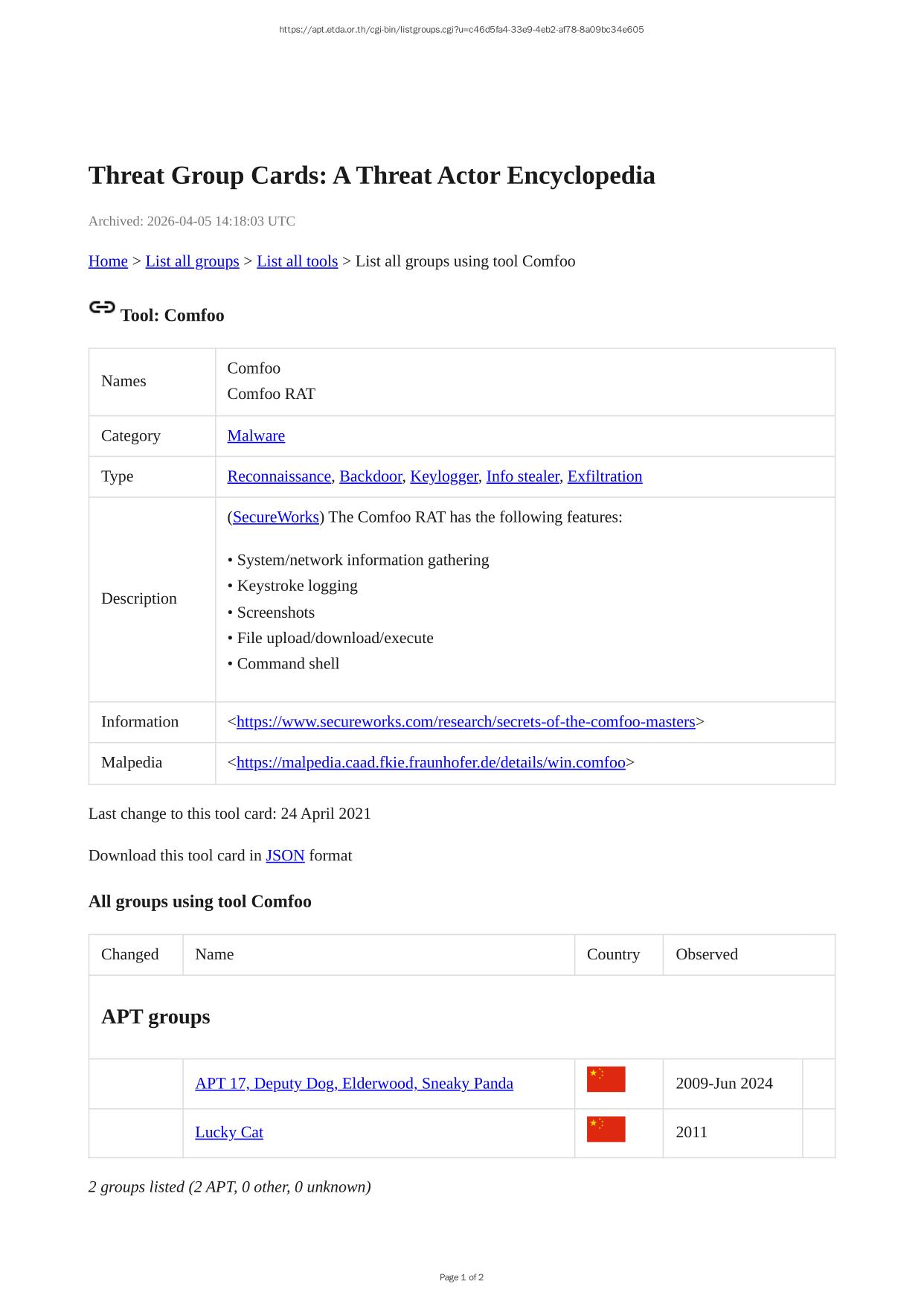Select the Reconnaissance type link
Viewport: 924px width, 1307px height.
[279, 476]
